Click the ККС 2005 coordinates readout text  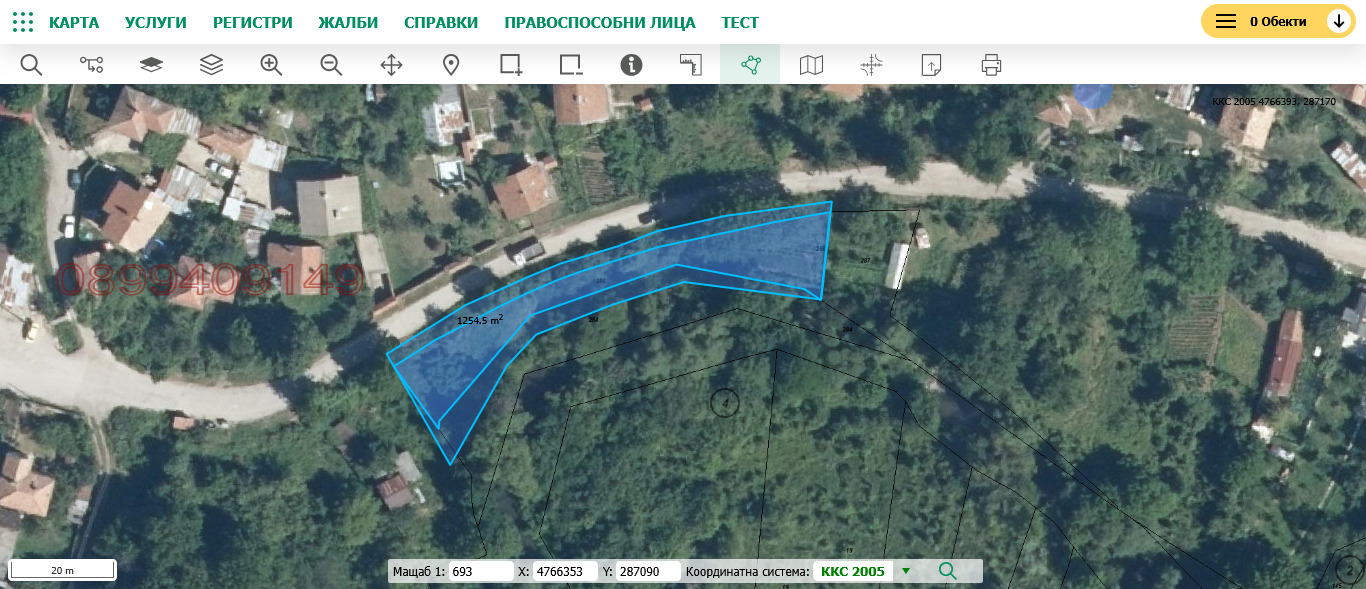pyautogui.click(x=1273, y=101)
